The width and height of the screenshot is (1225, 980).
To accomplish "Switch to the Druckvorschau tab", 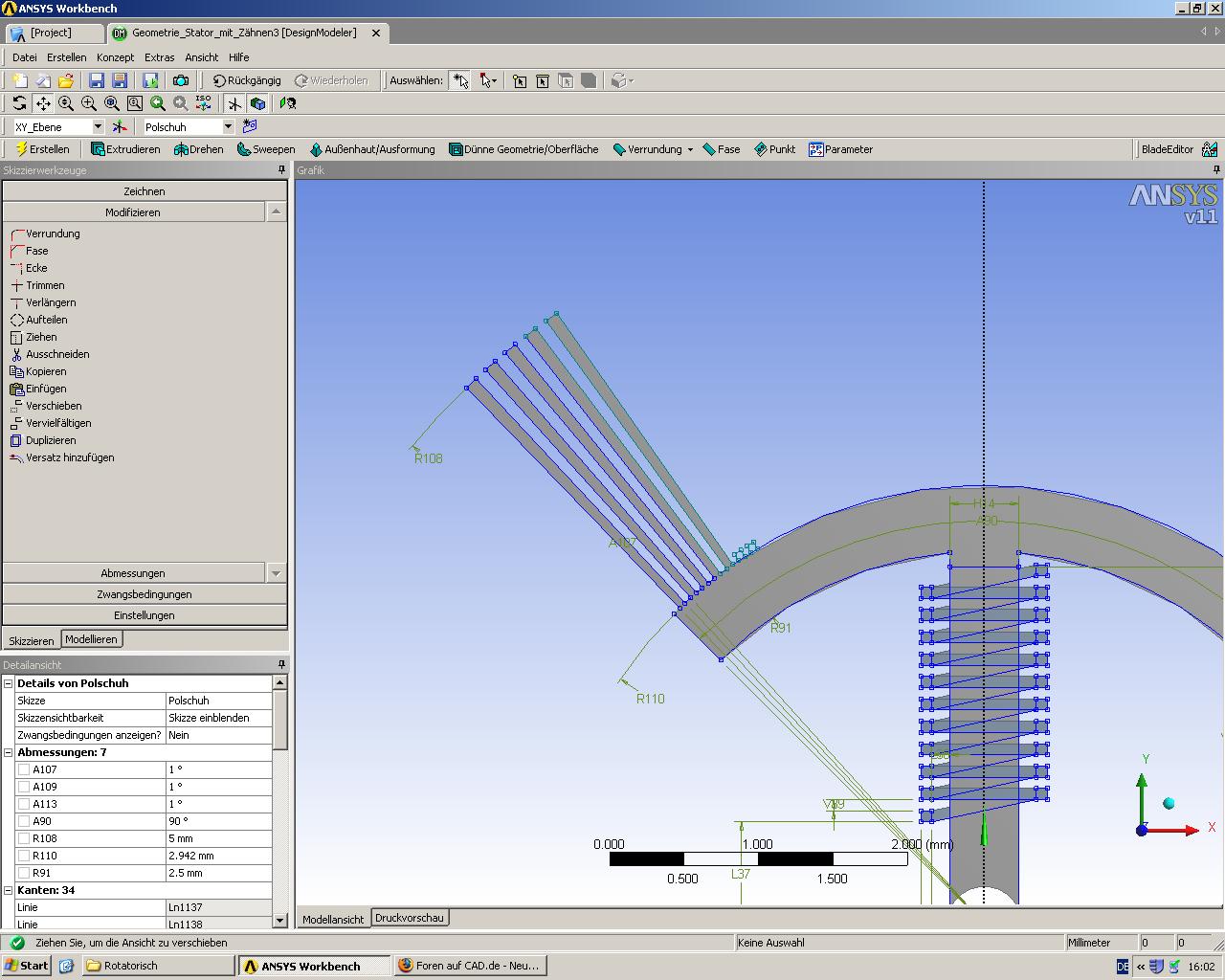I will [x=409, y=918].
